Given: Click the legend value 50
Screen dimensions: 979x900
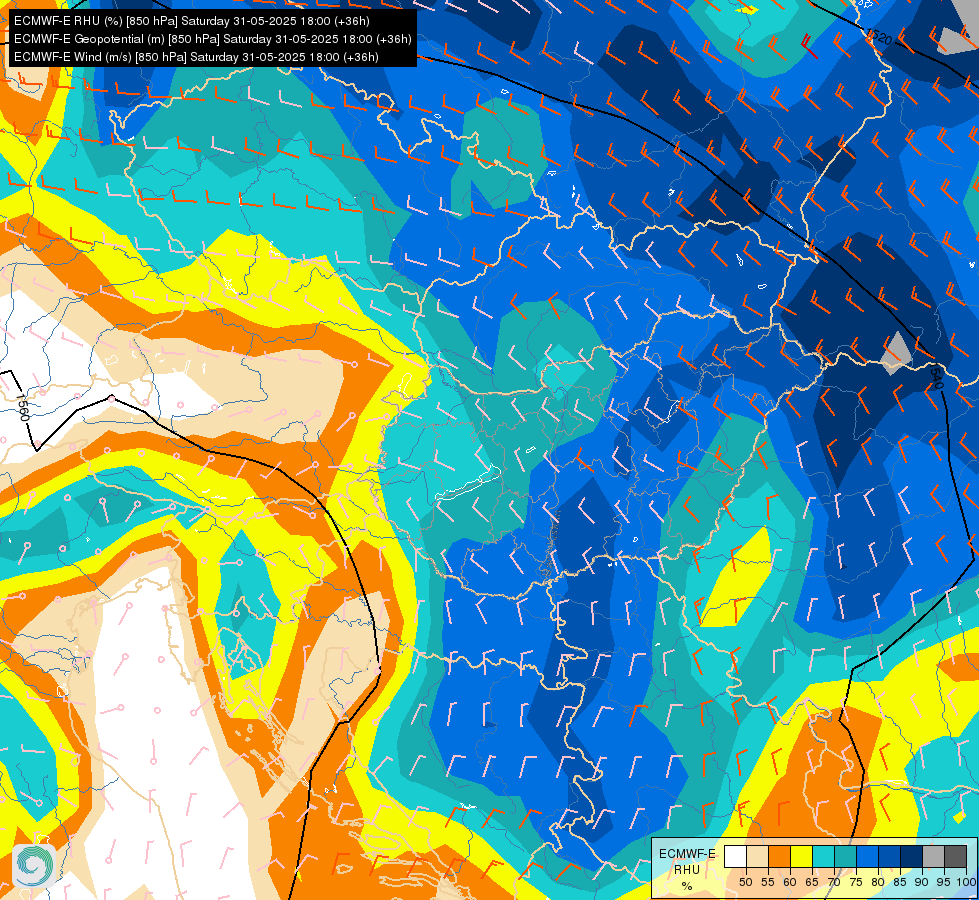Looking at the screenshot, I should tap(745, 882).
